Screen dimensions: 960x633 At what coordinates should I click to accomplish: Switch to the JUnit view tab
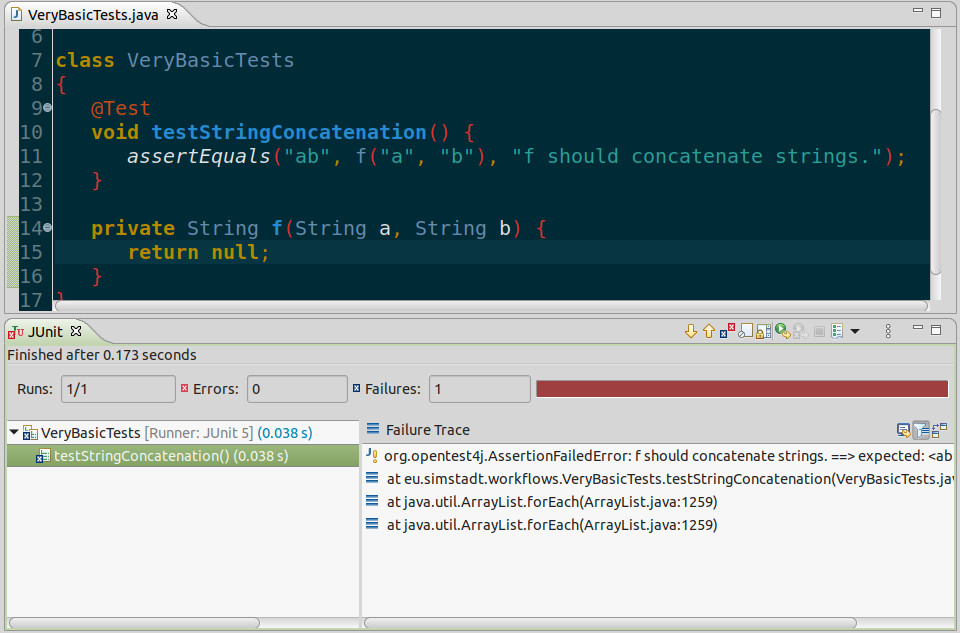coord(45,331)
